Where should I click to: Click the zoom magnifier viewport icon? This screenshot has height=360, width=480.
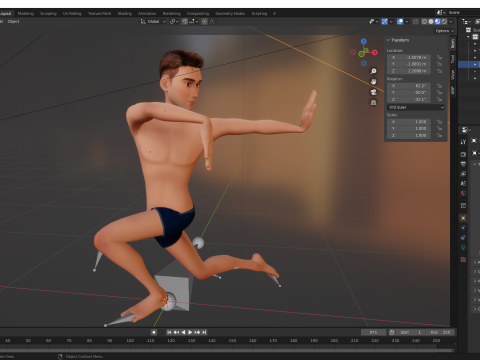coord(374,71)
